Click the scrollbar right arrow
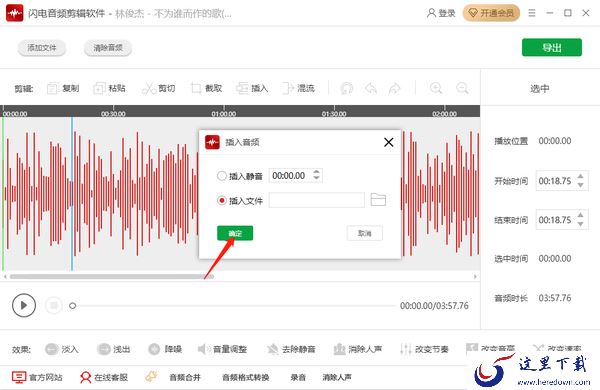The height and width of the screenshot is (390, 600). point(475,276)
